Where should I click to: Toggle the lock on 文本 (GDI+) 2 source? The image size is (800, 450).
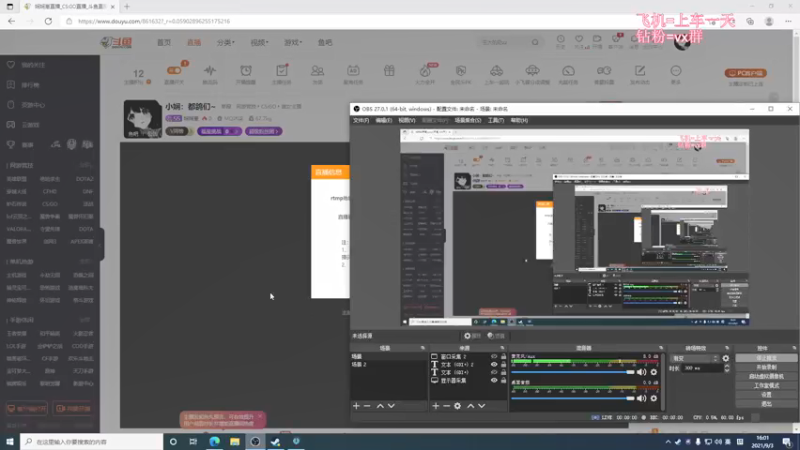[503, 364]
